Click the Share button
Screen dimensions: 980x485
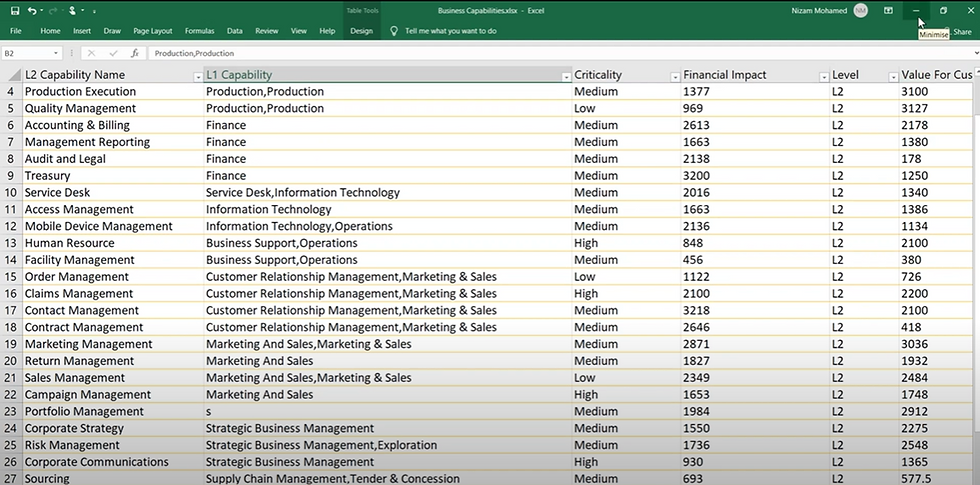pyautogui.click(x=962, y=32)
